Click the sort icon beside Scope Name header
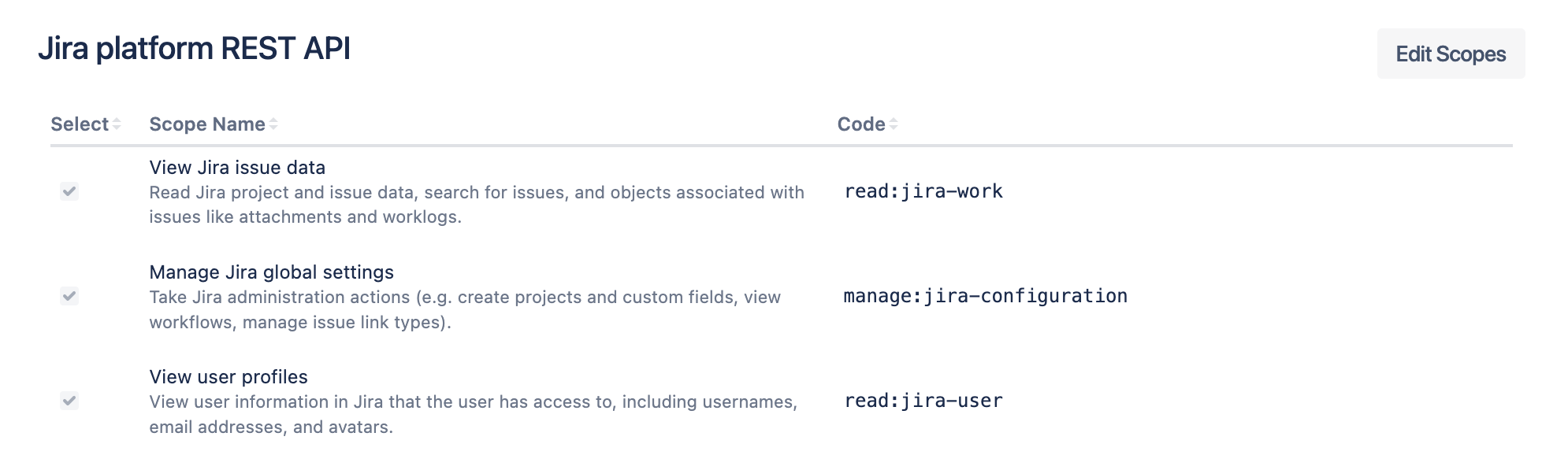 tap(273, 124)
